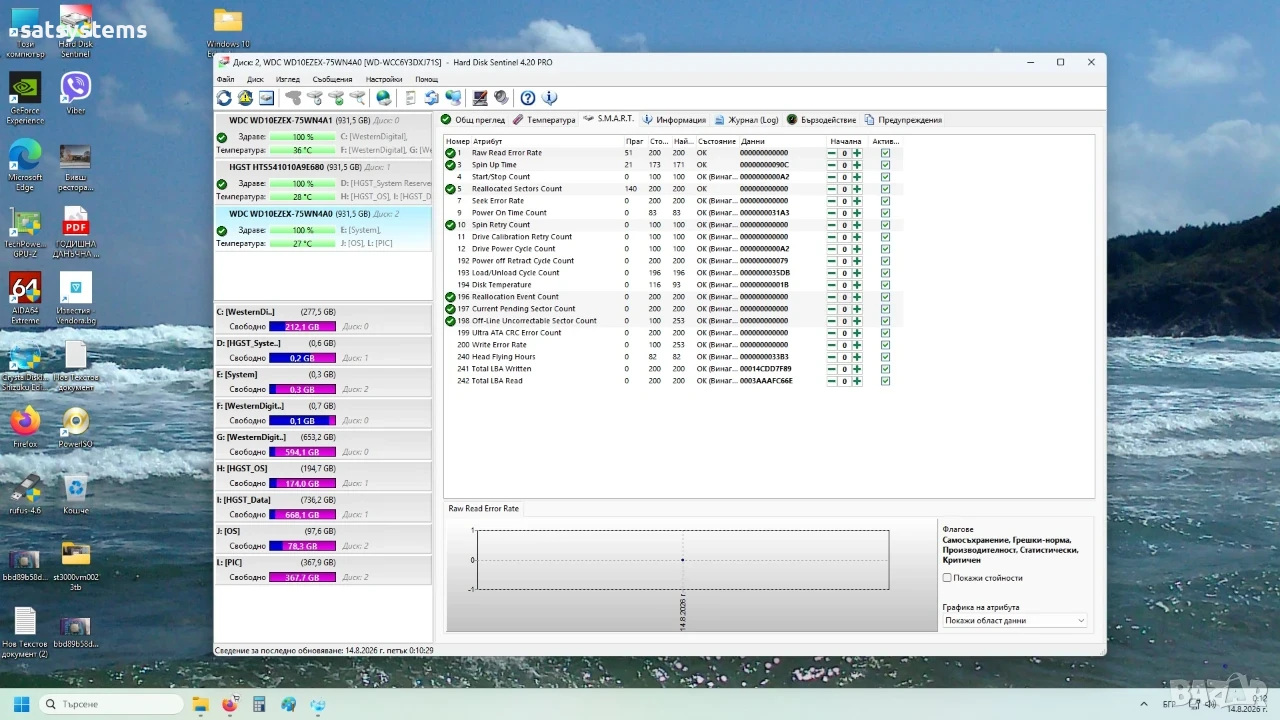
Task: Click Firefox icon in the taskbar
Action: (x=230, y=704)
